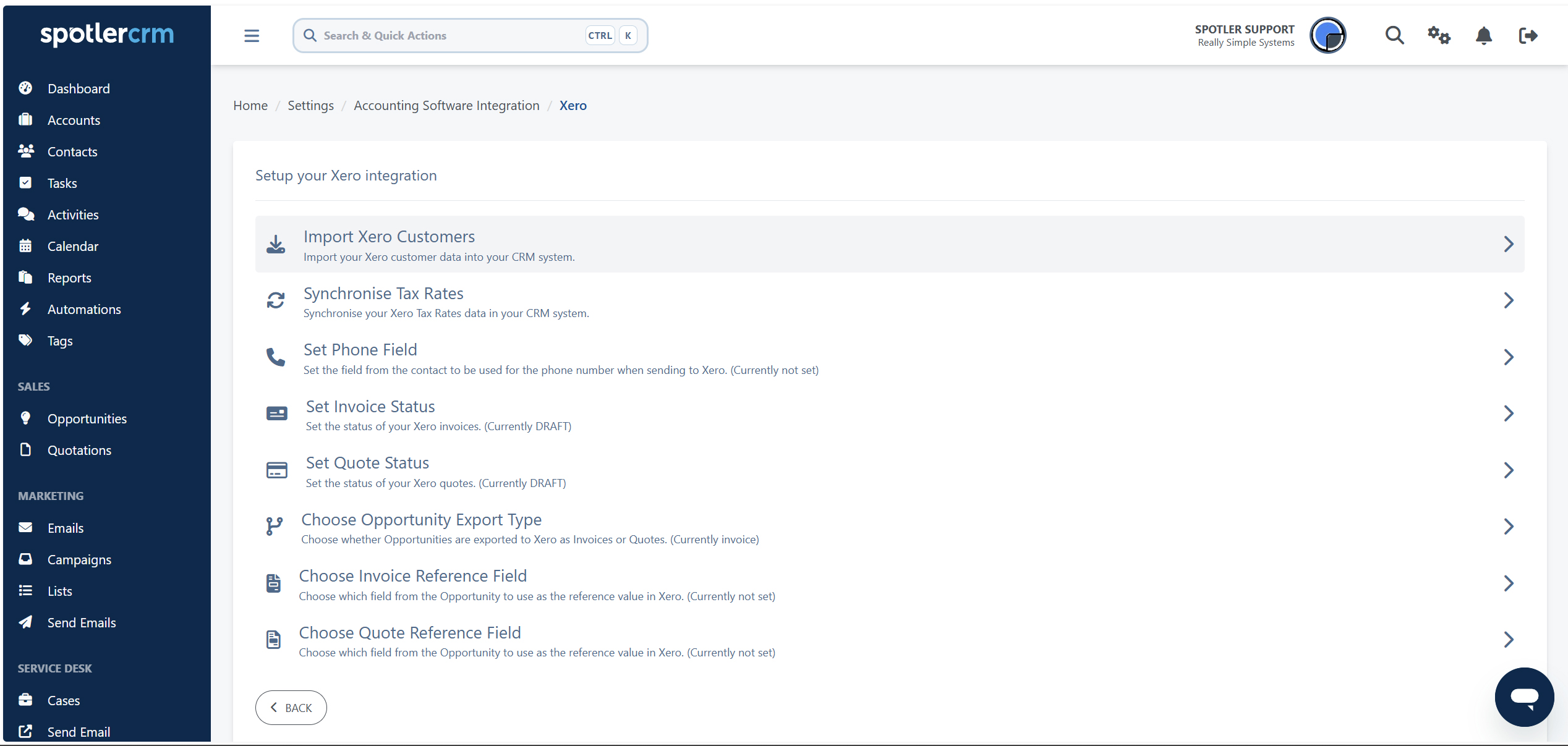1568x746 pixels.
Task: Expand Choose Quote Reference Field chevron
Action: pyautogui.click(x=1509, y=640)
